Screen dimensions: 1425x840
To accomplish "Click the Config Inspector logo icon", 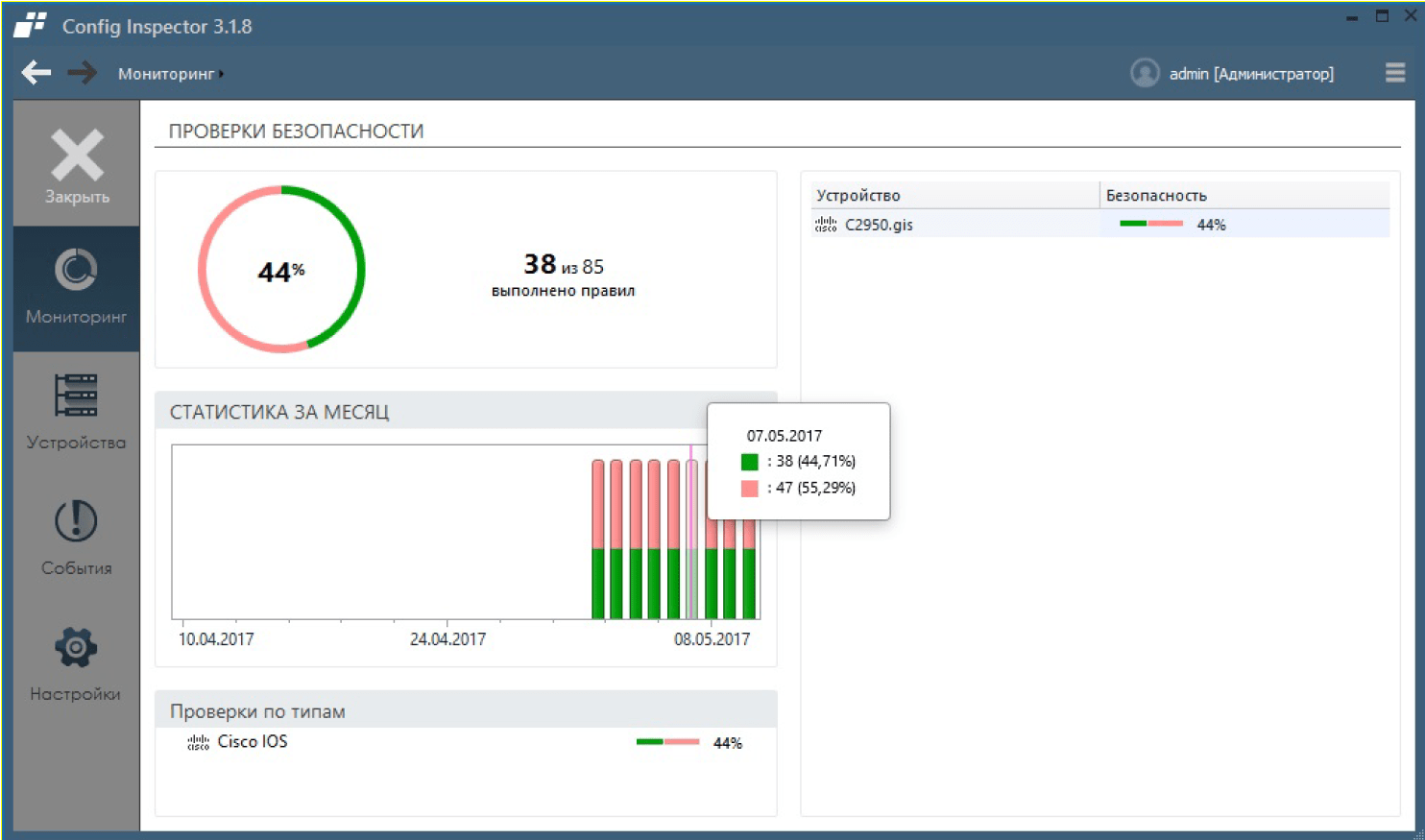I will (x=31, y=26).
